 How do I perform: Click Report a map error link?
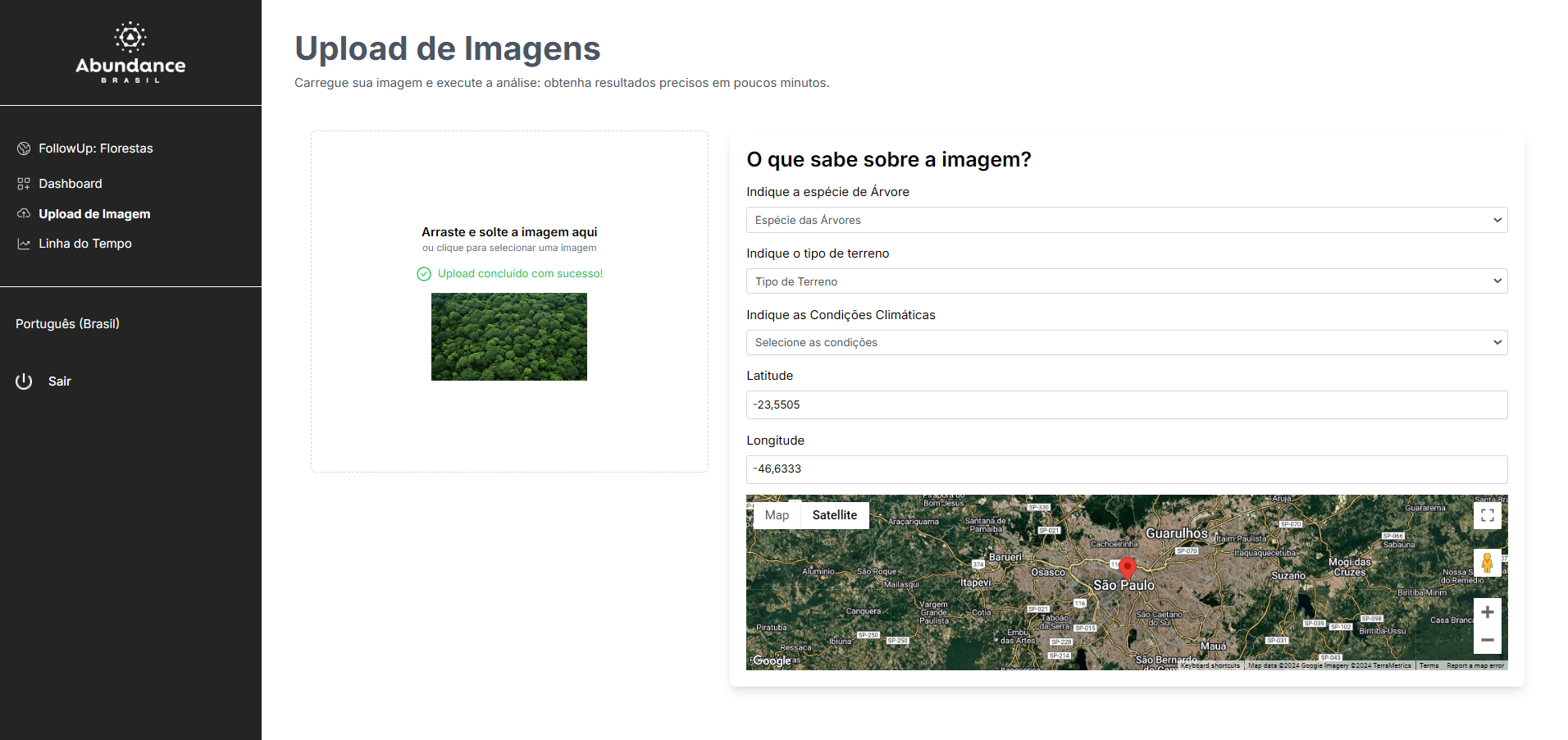[x=1475, y=665]
